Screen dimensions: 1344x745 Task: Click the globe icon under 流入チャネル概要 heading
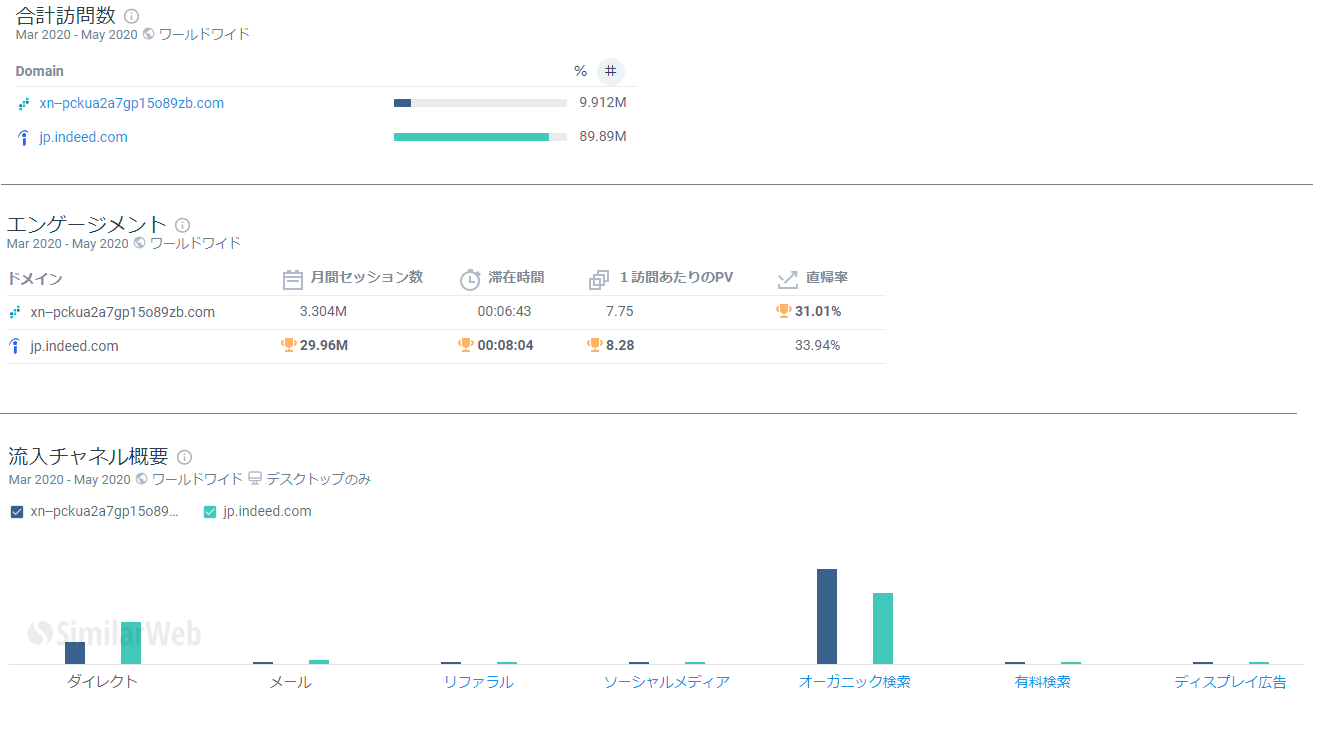tap(142, 479)
